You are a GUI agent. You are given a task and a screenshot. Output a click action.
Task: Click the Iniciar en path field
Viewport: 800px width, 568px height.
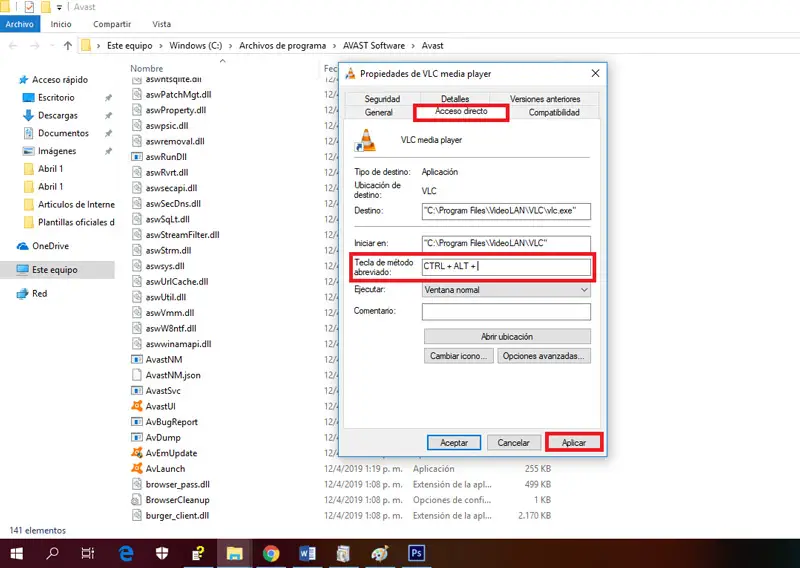[x=506, y=243]
